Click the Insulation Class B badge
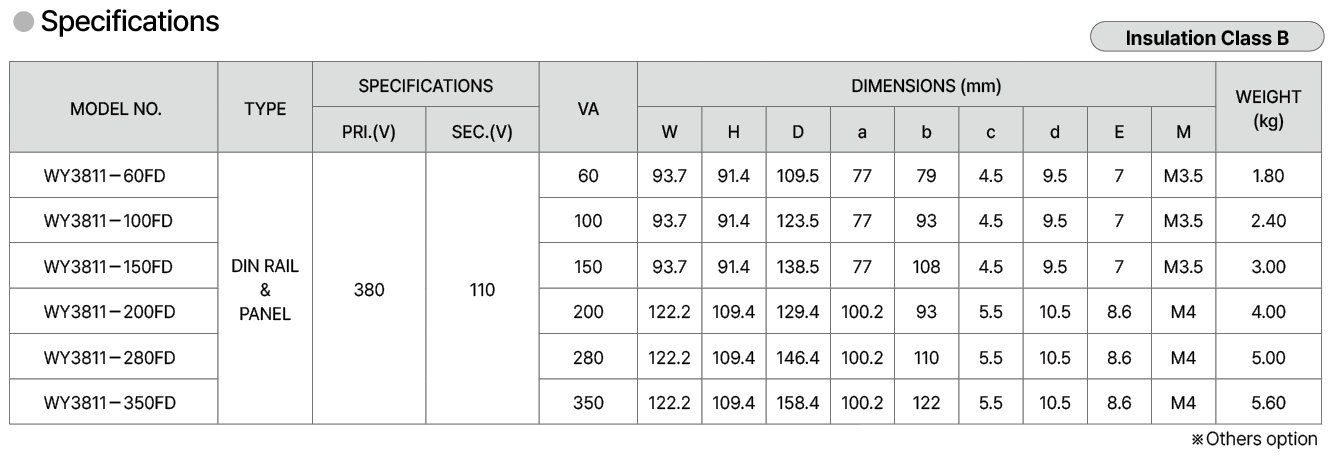1331x456 pixels. tap(1206, 38)
